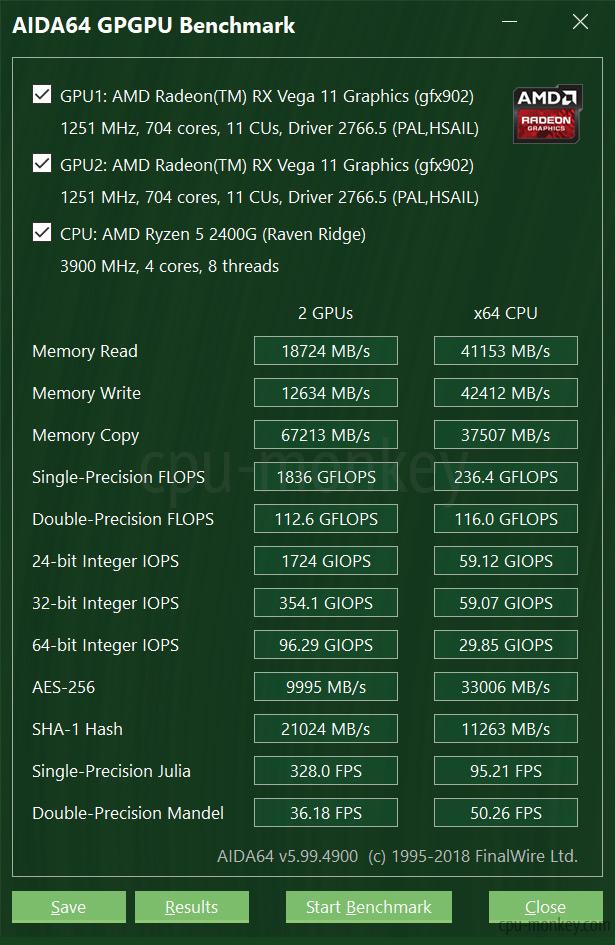This screenshot has width=615, height=945.
Task: Select the 18724 MB/s Memory Read result
Action: 326,351
